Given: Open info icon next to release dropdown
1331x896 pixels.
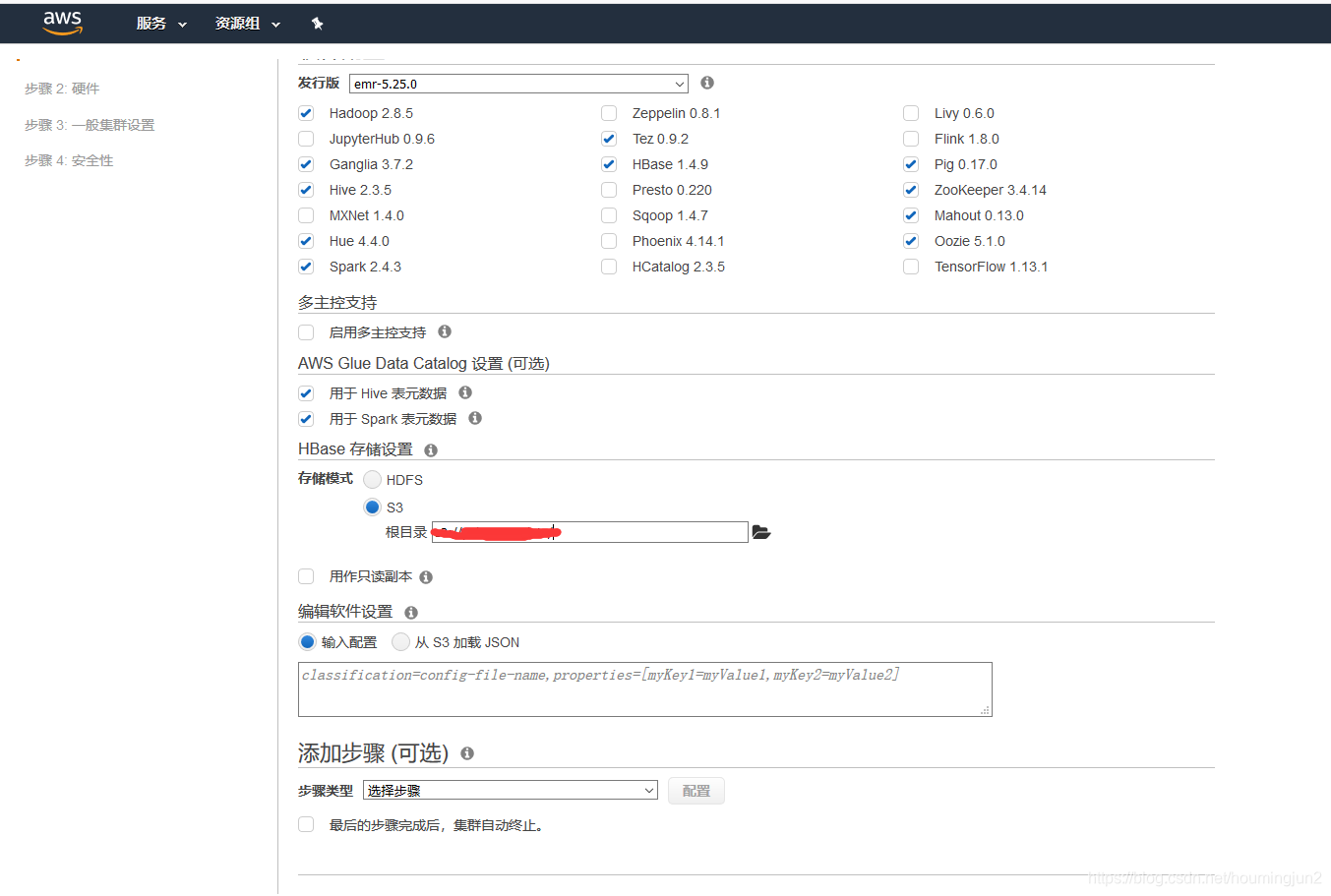Looking at the screenshot, I should tap(706, 83).
